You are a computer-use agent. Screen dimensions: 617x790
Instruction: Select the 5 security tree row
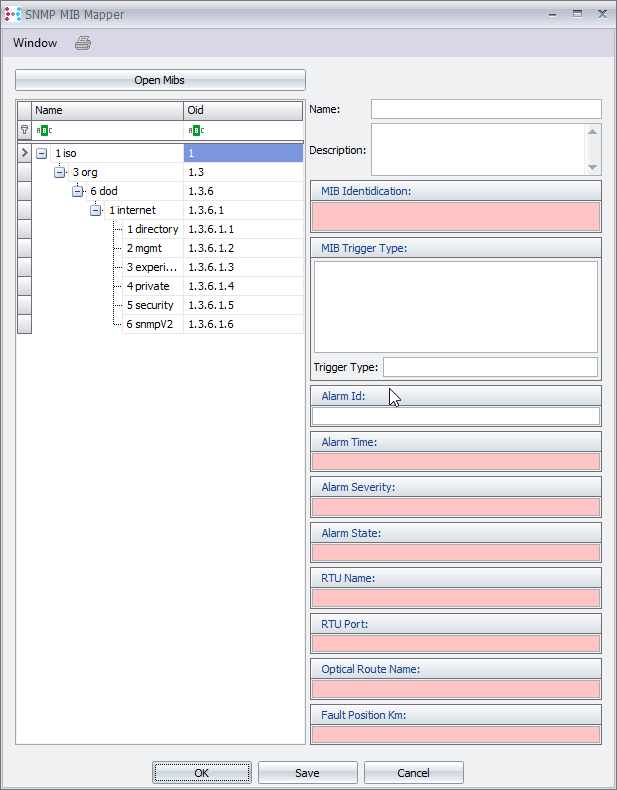(153, 305)
